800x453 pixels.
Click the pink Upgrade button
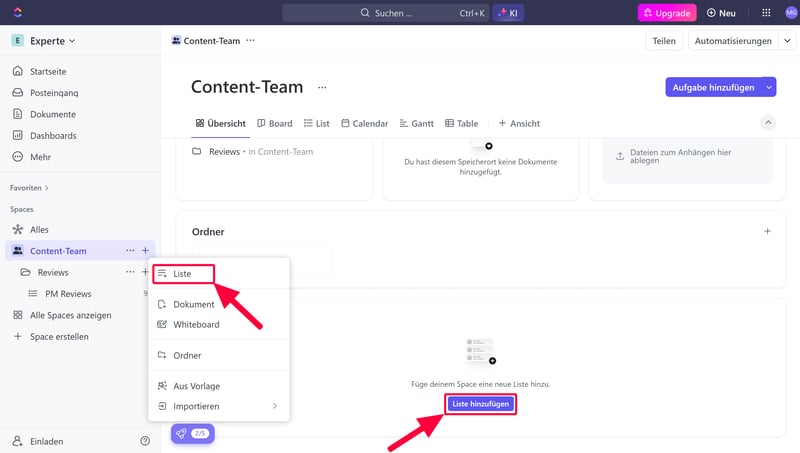pos(666,13)
